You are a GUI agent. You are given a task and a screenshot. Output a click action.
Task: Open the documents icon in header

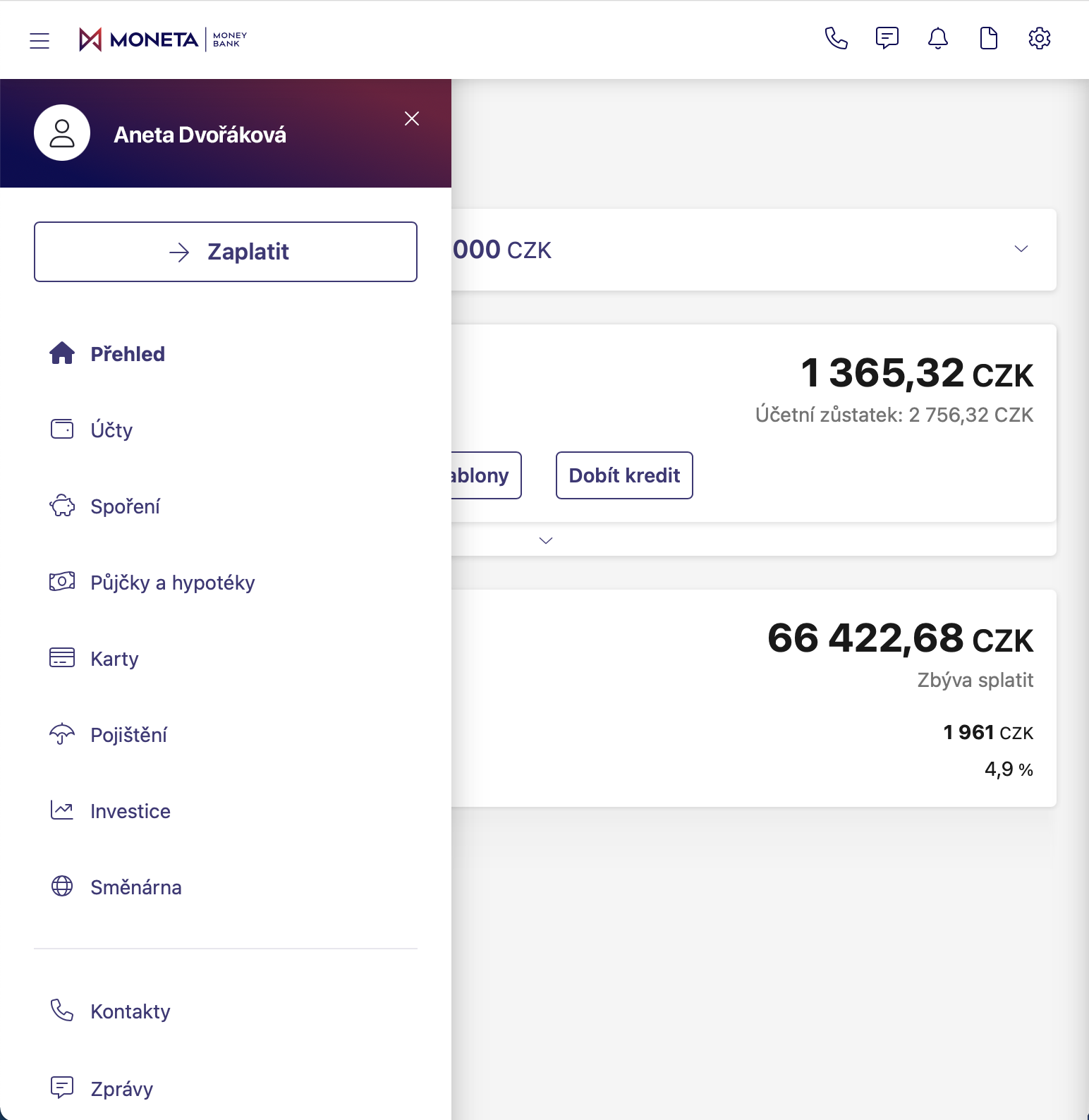click(988, 38)
